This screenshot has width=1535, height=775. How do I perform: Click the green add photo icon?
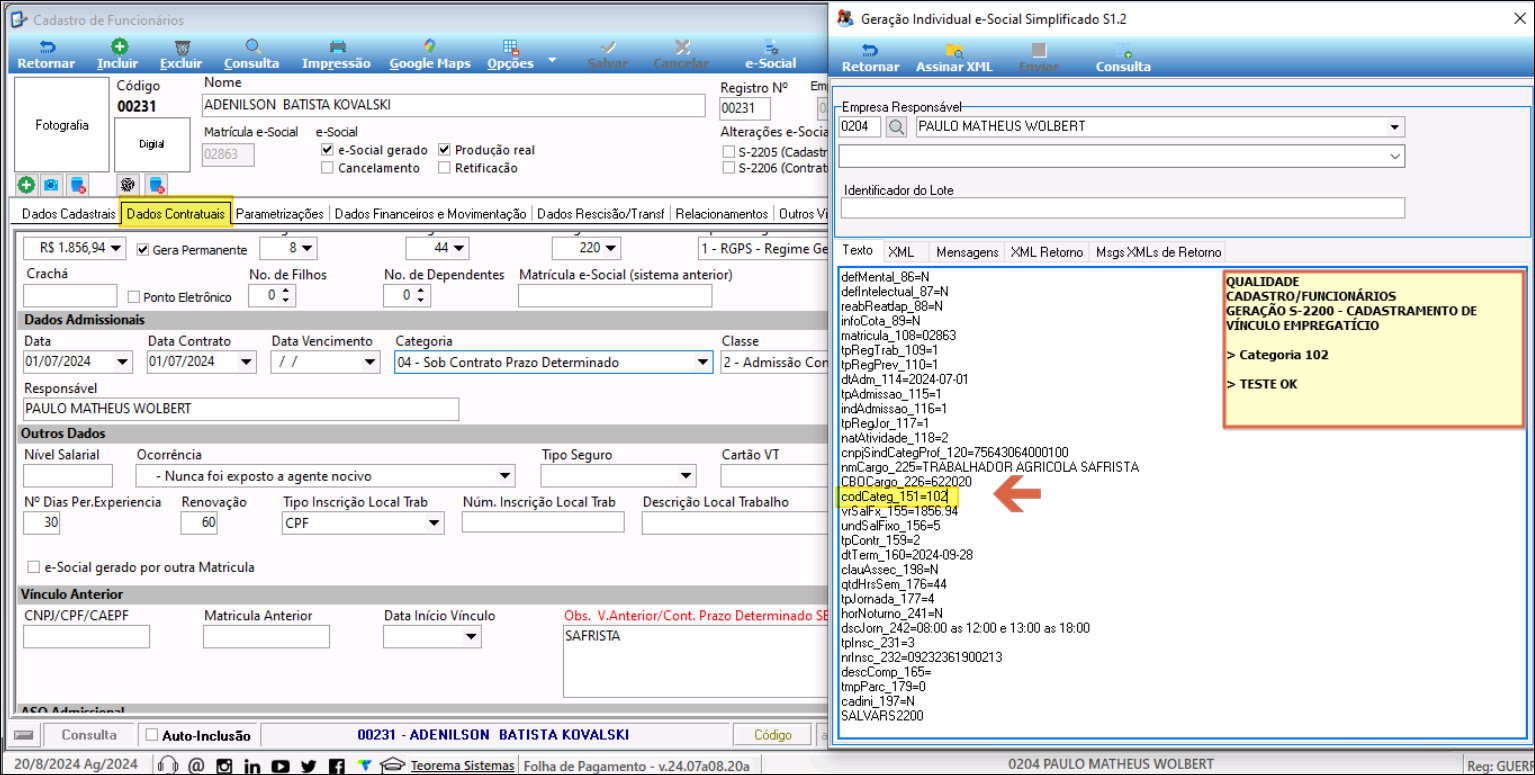click(26, 184)
